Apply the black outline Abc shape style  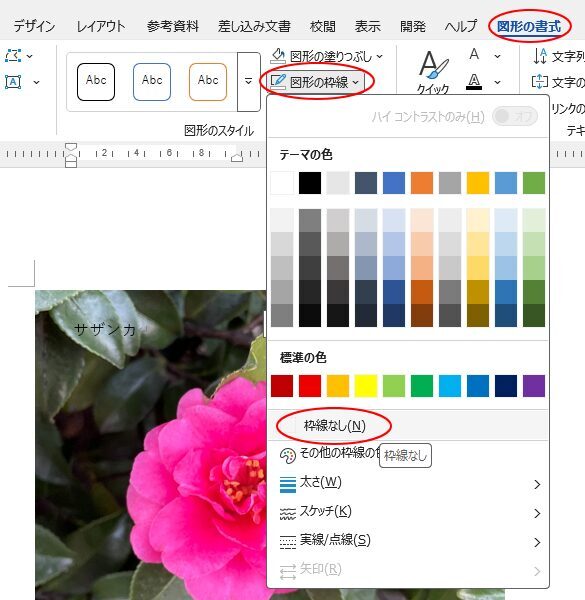pos(96,82)
